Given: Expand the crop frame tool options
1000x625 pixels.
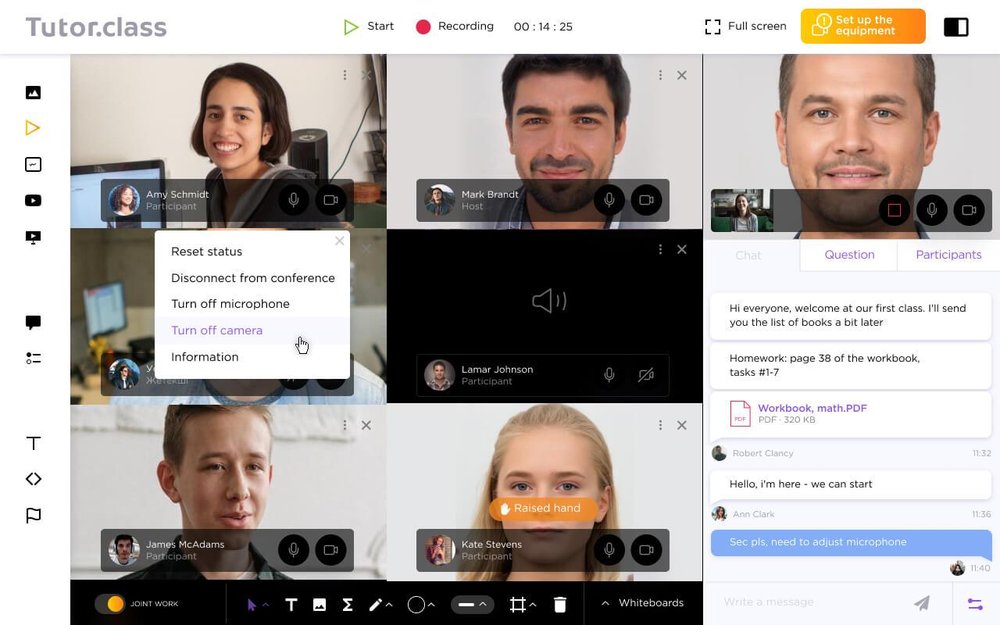Looking at the screenshot, I should [x=533, y=605].
